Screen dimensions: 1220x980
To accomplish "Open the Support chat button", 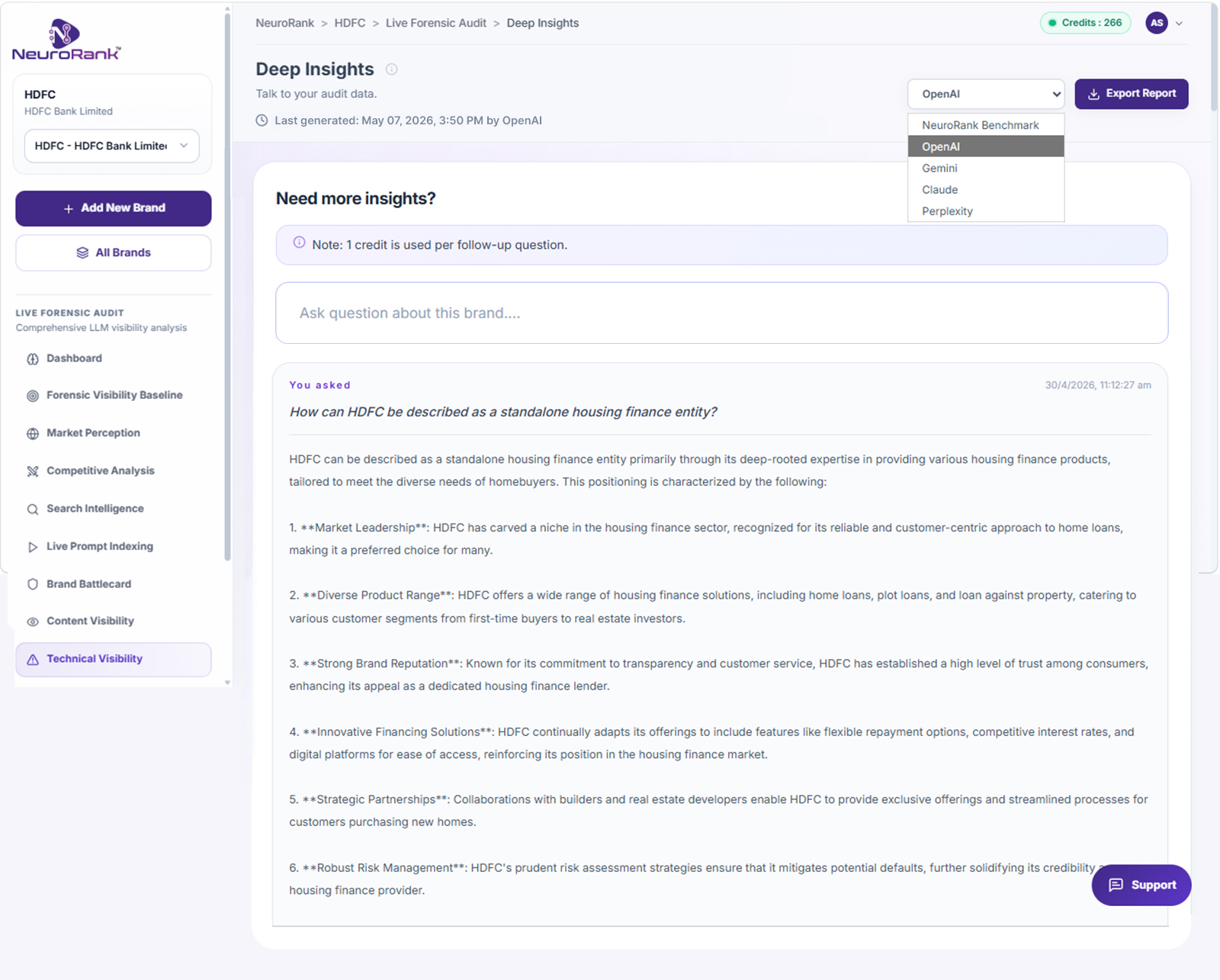I will pyautogui.click(x=1141, y=885).
